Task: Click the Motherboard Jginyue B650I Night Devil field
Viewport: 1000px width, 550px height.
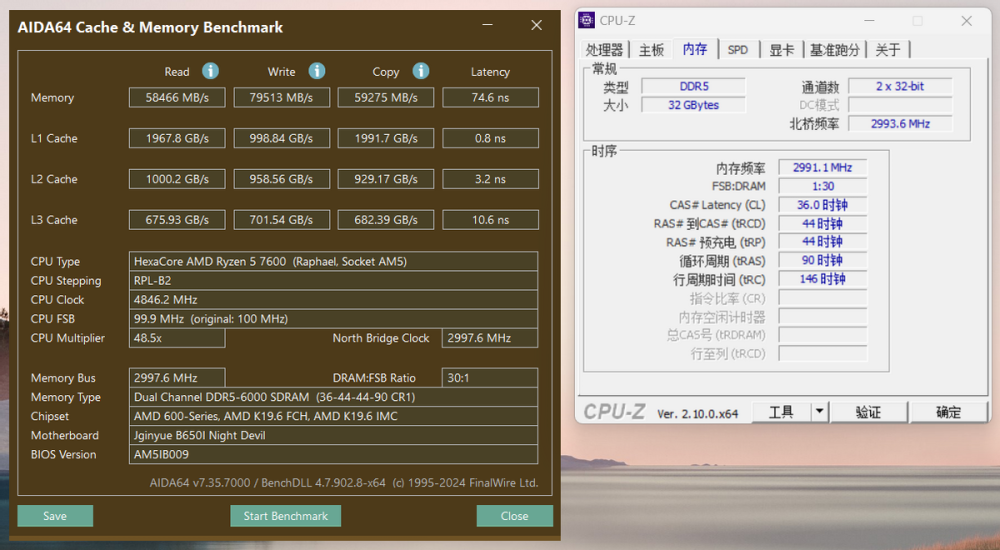Action: (334, 435)
